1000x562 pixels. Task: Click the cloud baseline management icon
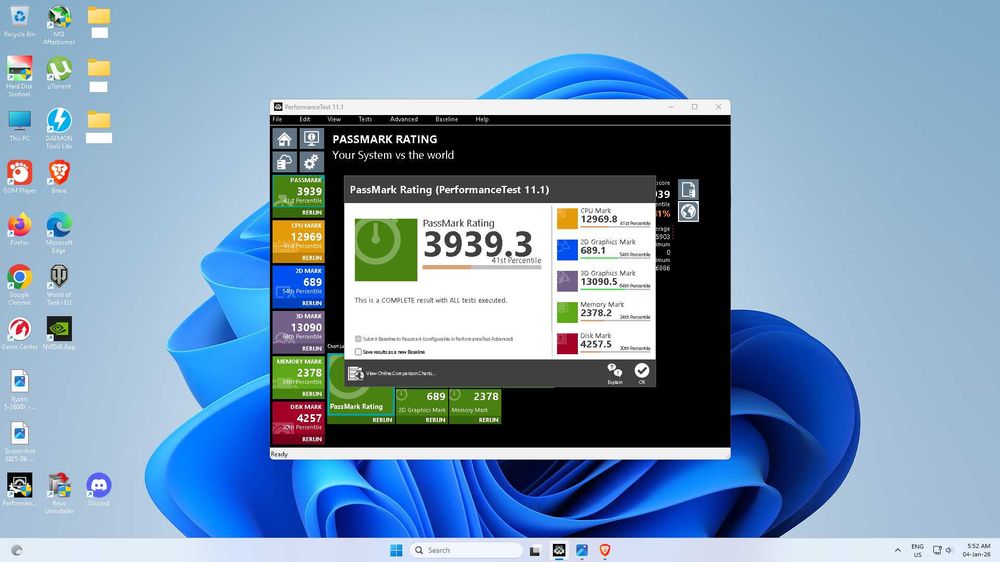[284, 162]
